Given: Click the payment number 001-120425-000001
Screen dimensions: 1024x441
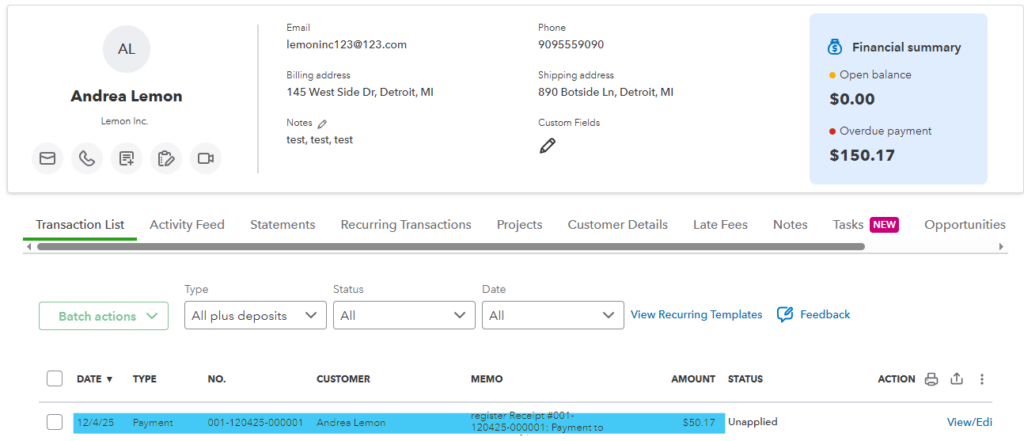Looking at the screenshot, I should tap(255, 423).
